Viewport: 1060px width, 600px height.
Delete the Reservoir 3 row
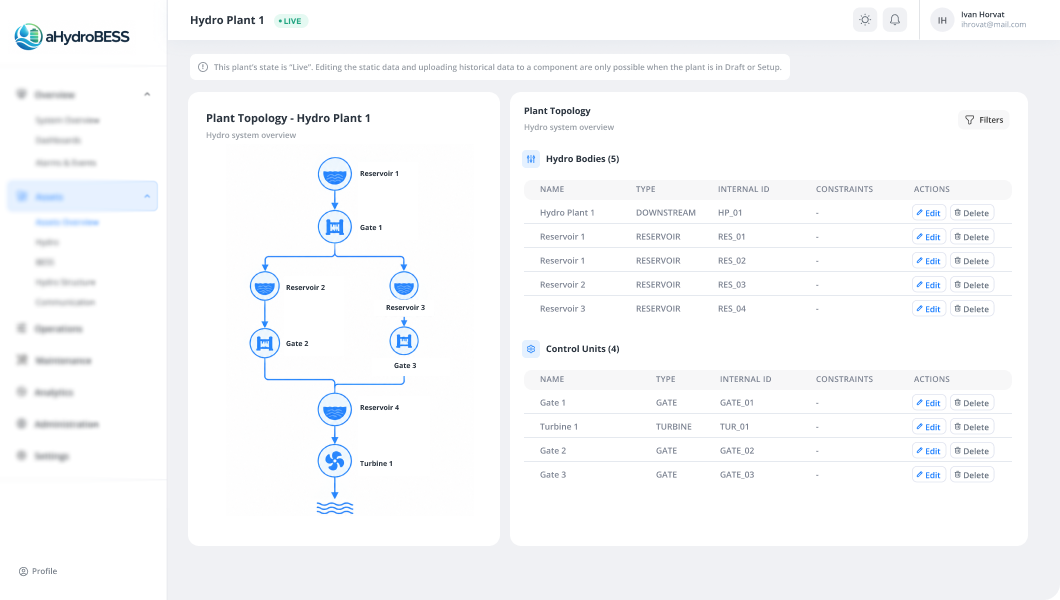click(x=971, y=309)
